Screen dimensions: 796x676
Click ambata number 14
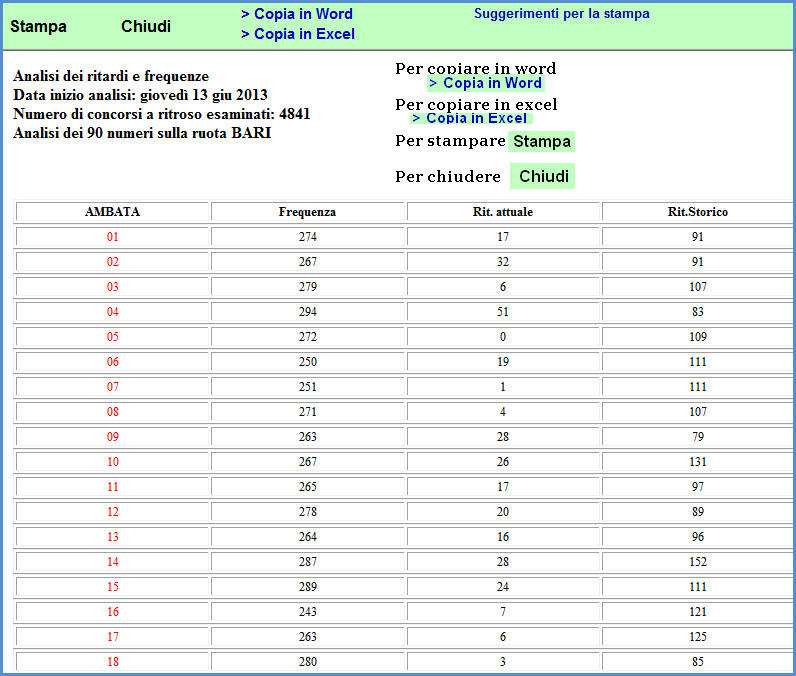113,562
